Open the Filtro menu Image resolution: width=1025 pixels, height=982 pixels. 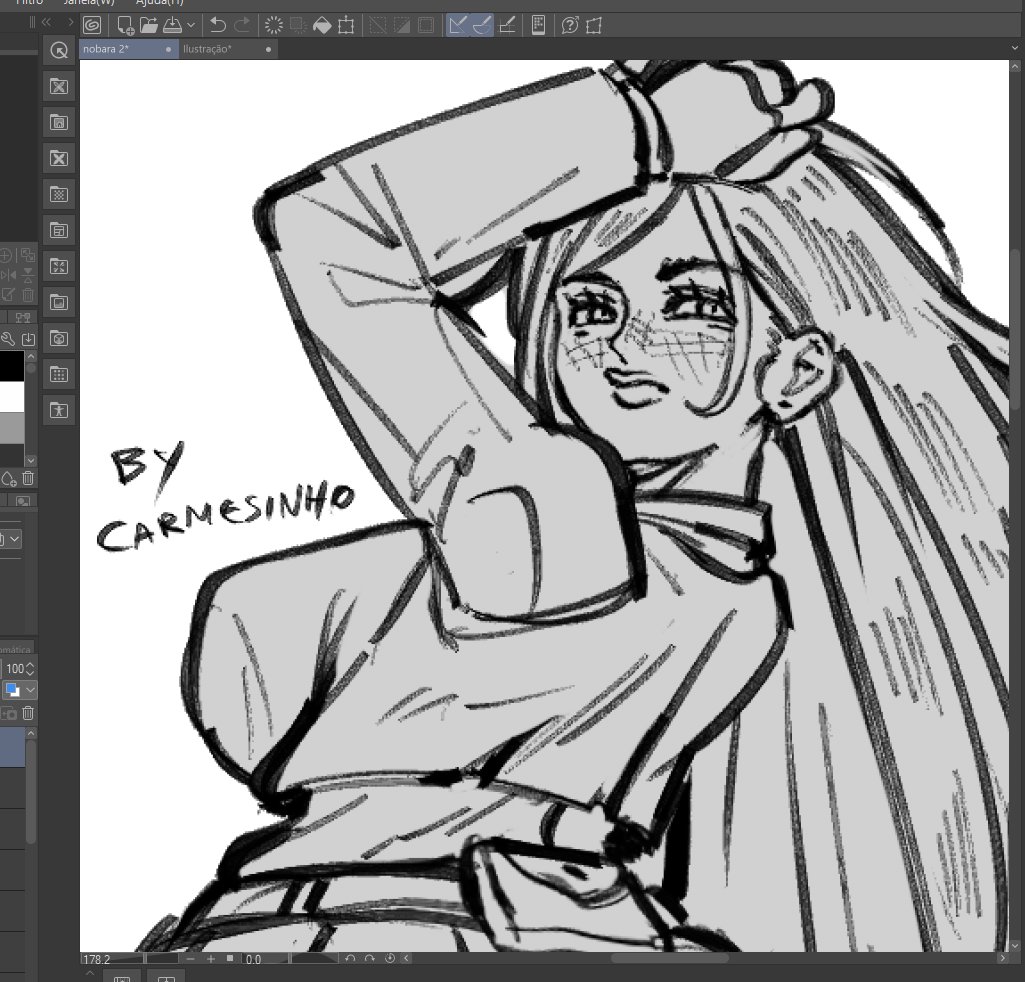pos(29,3)
